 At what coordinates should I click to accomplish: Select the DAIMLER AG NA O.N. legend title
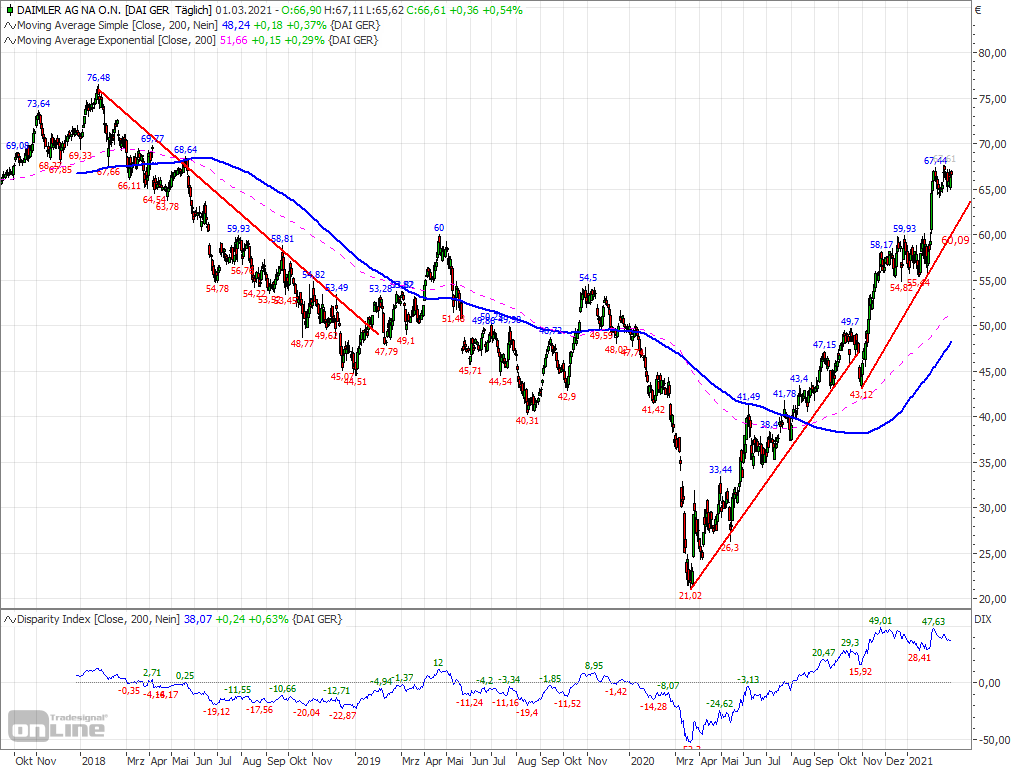pyautogui.click(x=69, y=10)
